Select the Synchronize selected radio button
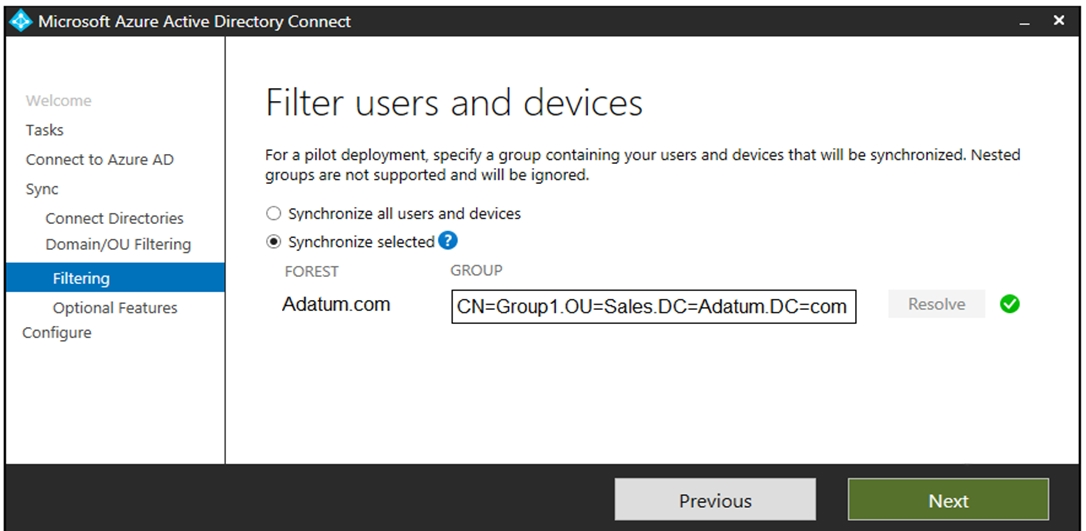This screenshot has width=1086, height=531. pyautogui.click(x=274, y=242)
